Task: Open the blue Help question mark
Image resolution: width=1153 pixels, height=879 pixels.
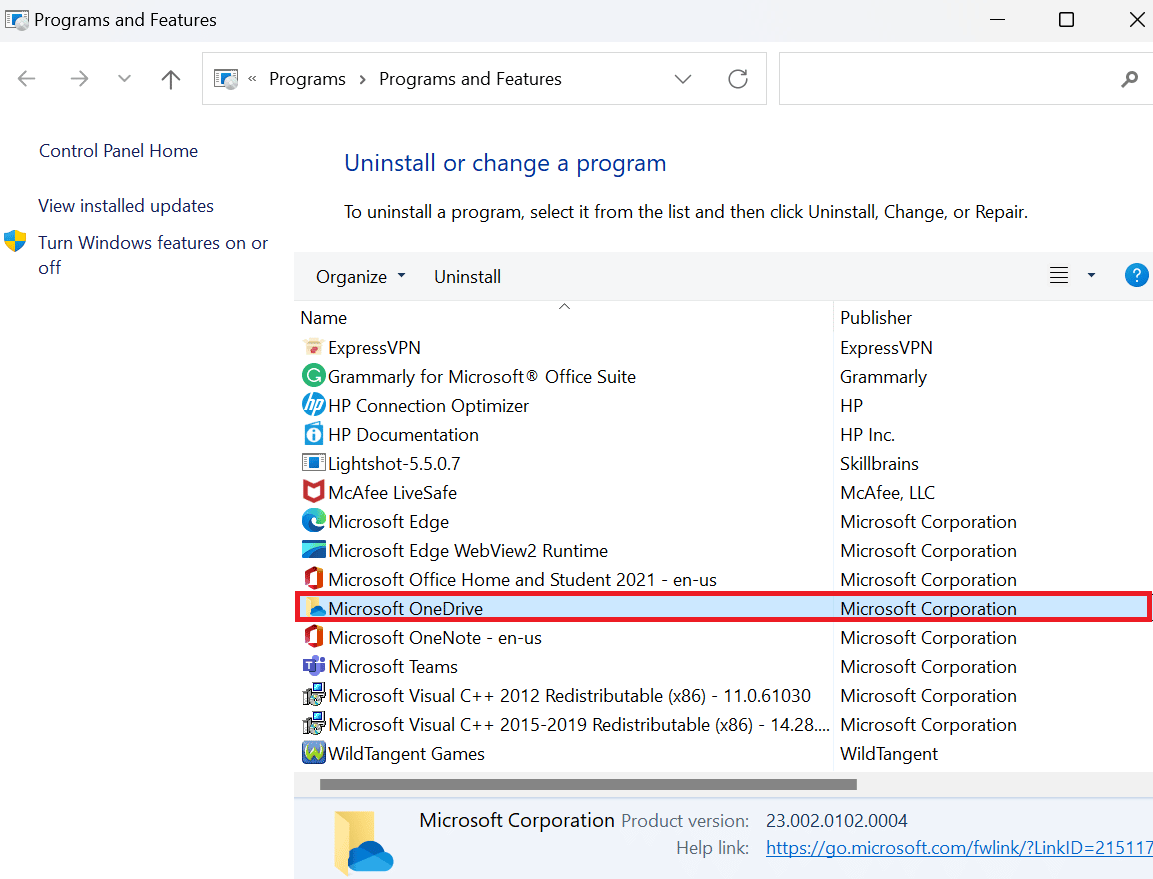Action: (x=1136, y=276)
